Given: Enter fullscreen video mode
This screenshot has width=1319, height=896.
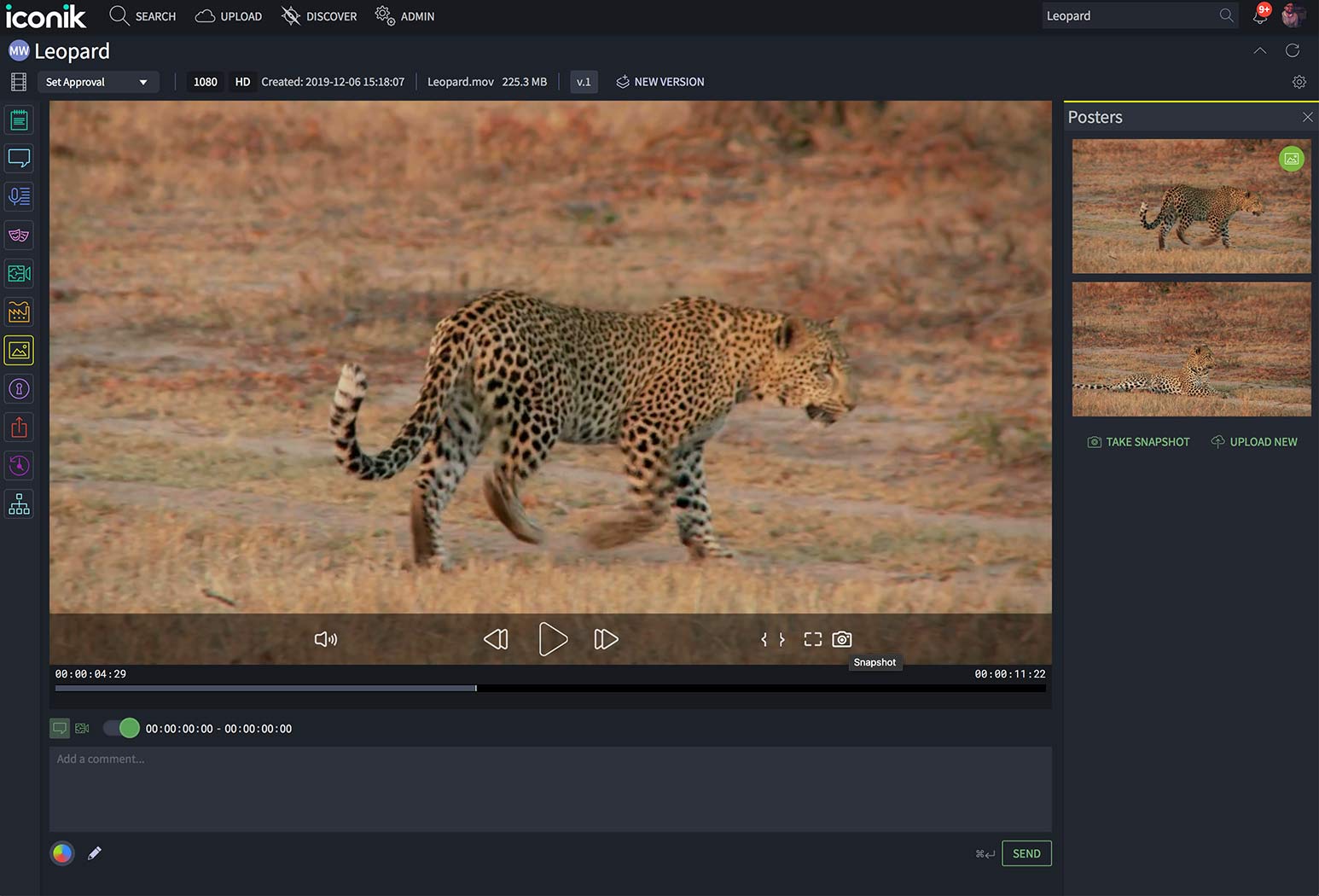Looking at the screenshot, I should tap(812, 639).
